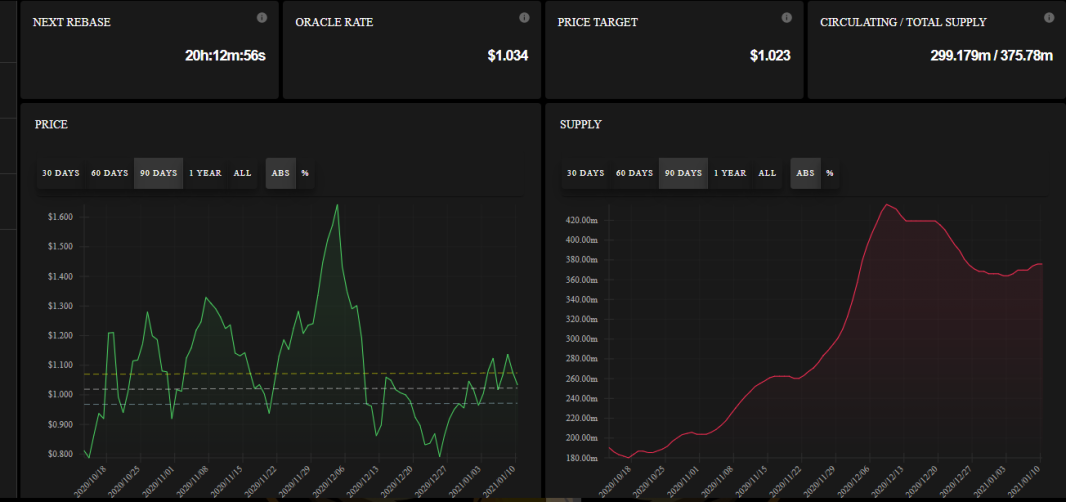Click the $1.600 price axis label
Viewport: 1066px width, 502px height.
pyautogui.click(x=59, y=218)
